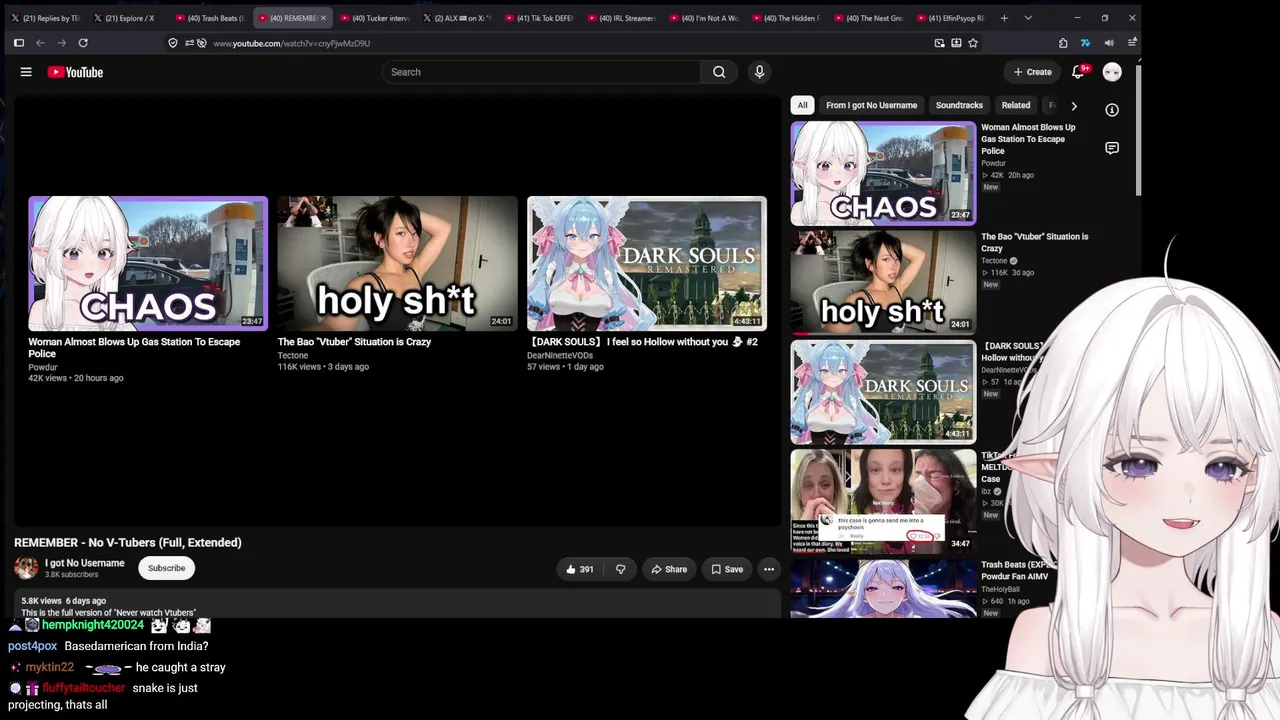This screenshot has height=720, width=1280.
Task: Select the All filter chip
Action: pyautogui.click(x=802, y=105)
